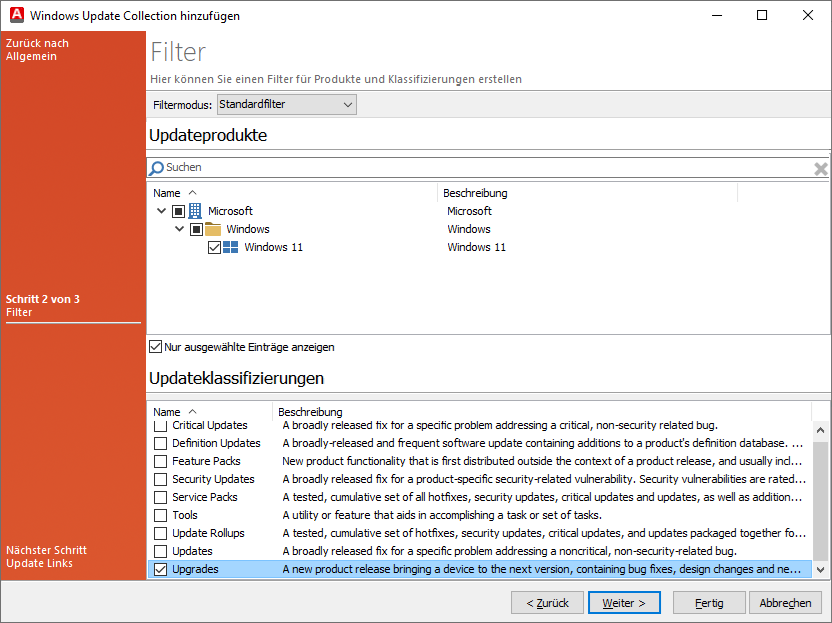832x623 pixels.
Task: Check the Critical Updates checkbox
Action: (160, 426)
